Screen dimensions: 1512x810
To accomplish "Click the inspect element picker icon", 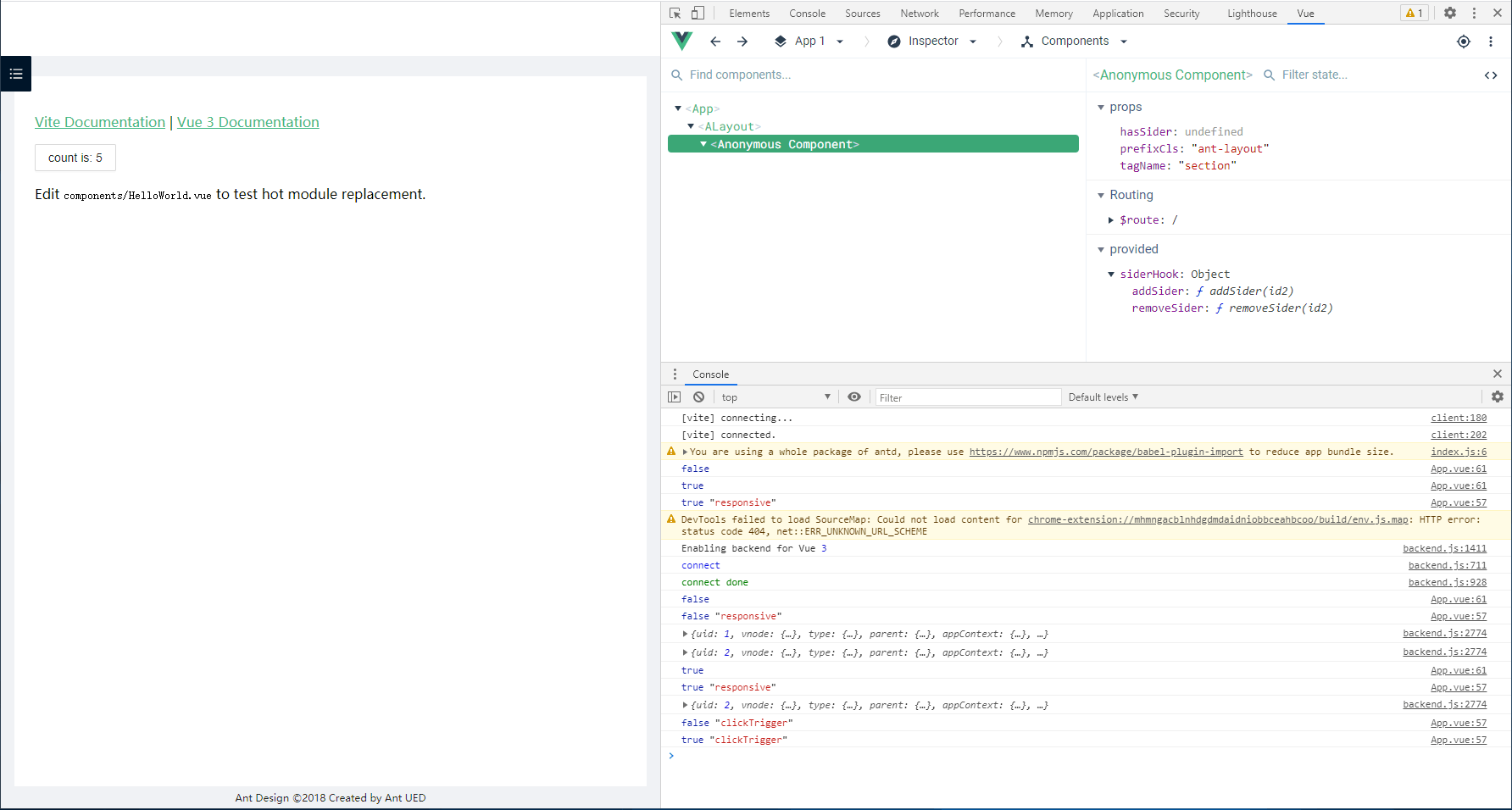I will [x=675, y=13].
